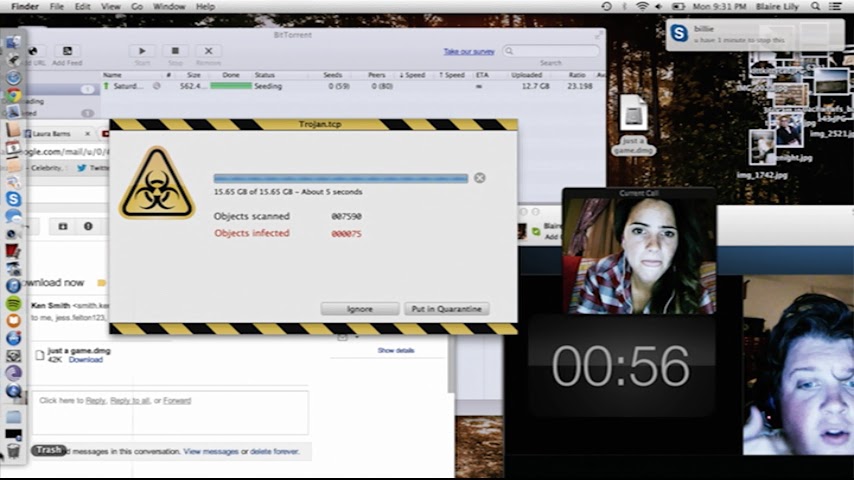Viewport: 854px width, 480px height.
Task: Click the Remove X toolbar icon
Action: 208,51
